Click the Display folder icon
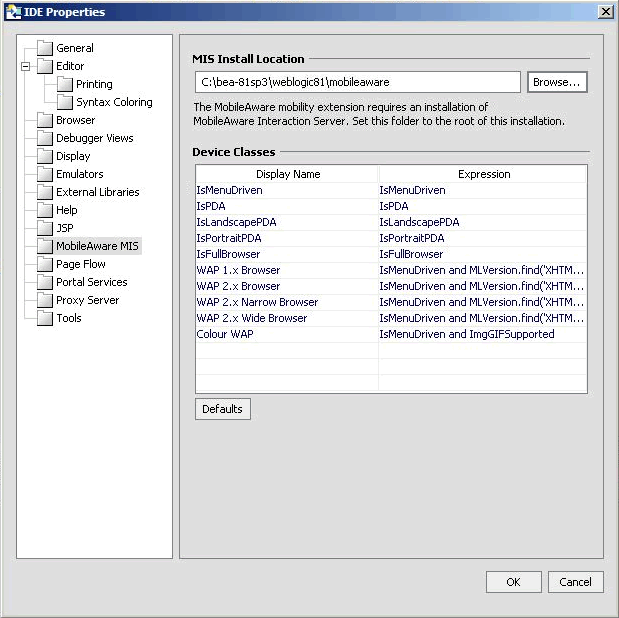The image size is (619, 618). 45,156
